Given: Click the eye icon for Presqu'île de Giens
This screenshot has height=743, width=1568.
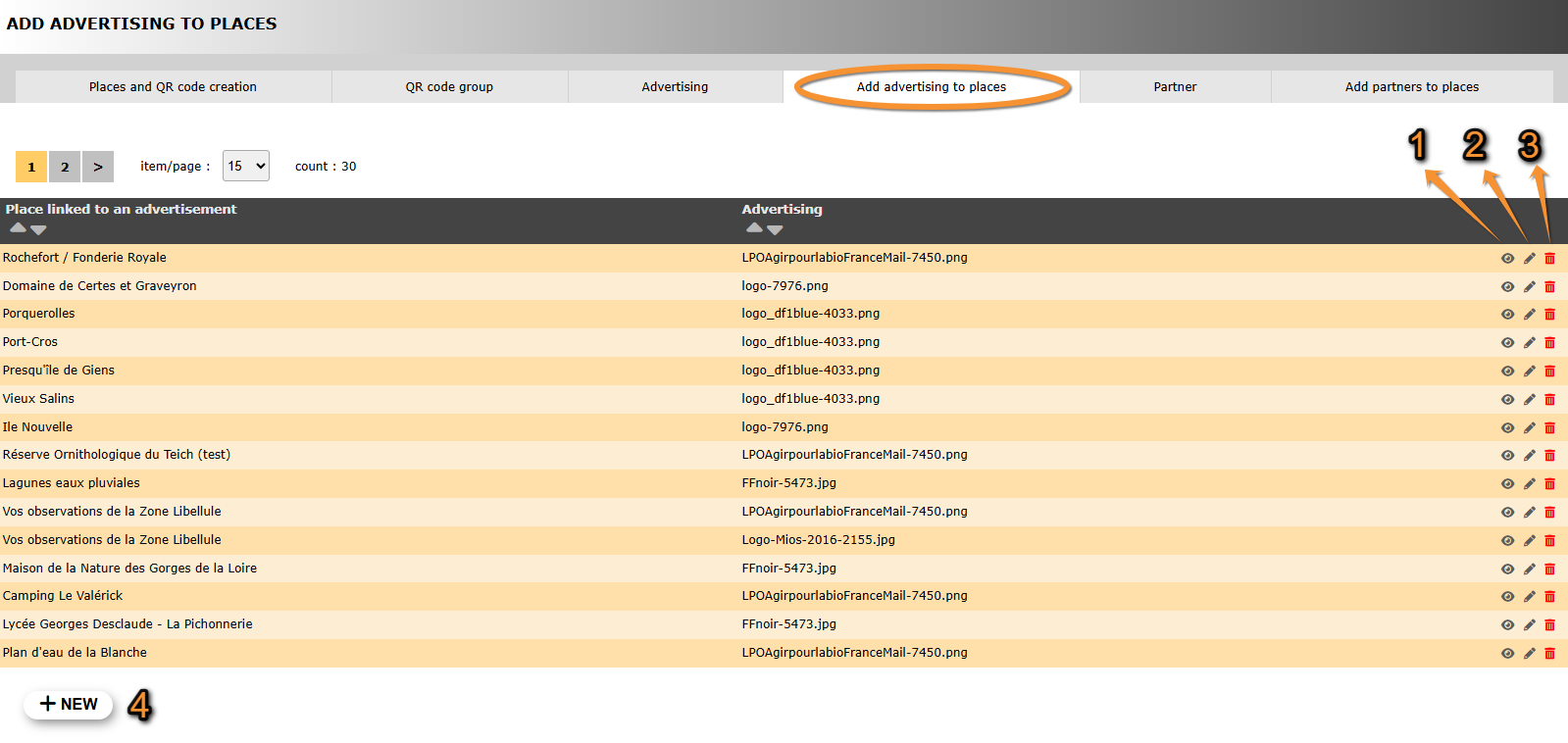Looking at the screenshot, I should click(x=1507, y=371).
